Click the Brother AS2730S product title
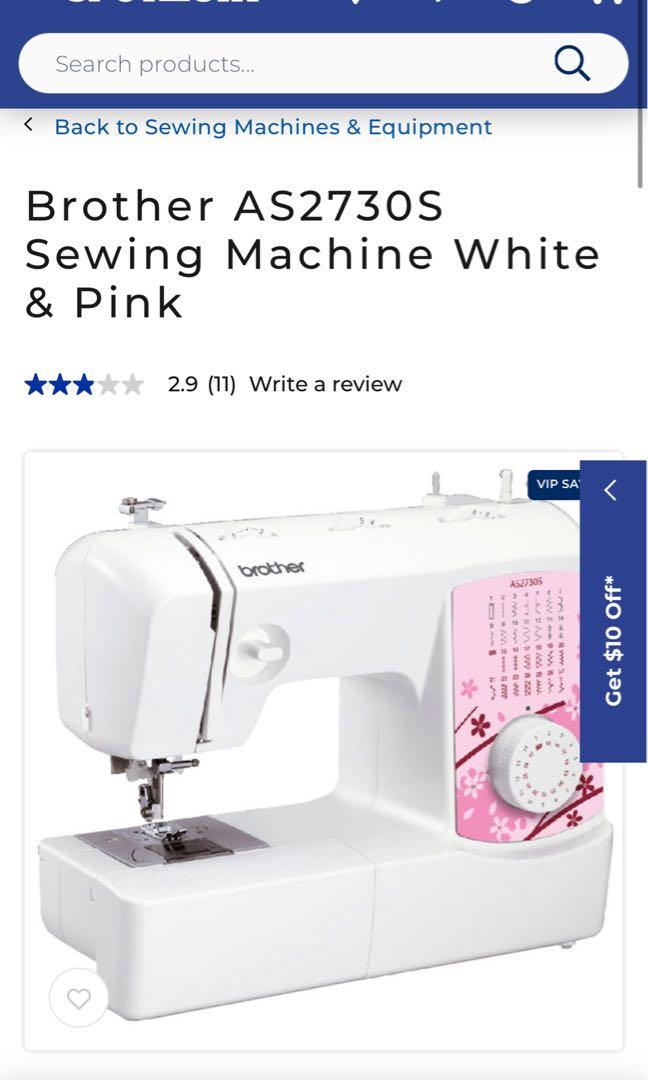Viewport: 648px width, 1080px height. pyautogui.click(x=312, y=254)
